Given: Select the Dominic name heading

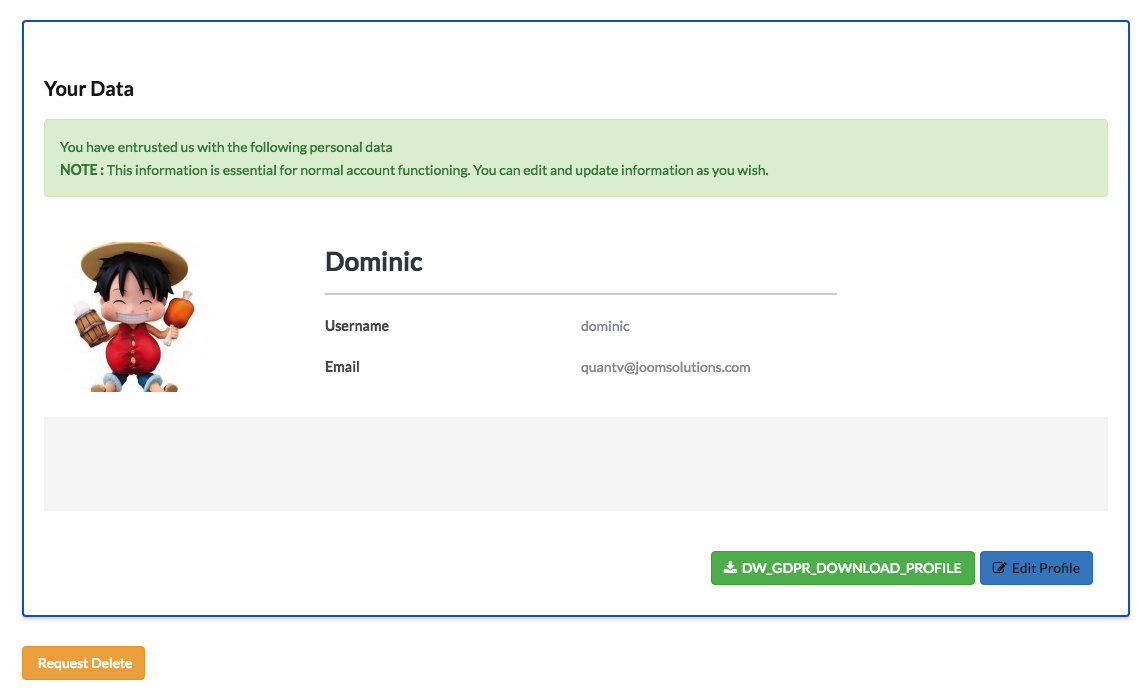Looking at the screenshot, I should click(374, 262).
